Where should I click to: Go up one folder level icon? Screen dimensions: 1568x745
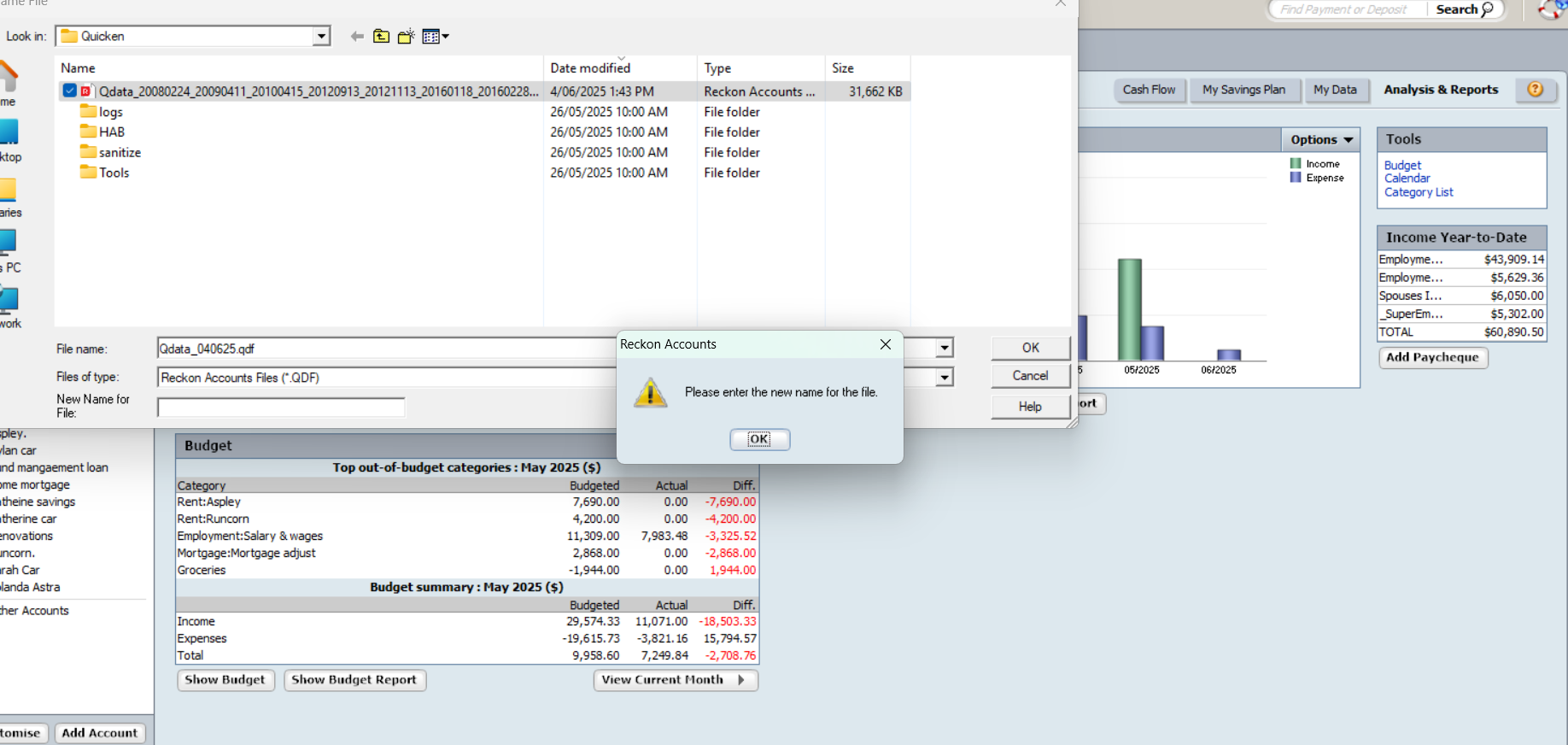pos(381,36)
